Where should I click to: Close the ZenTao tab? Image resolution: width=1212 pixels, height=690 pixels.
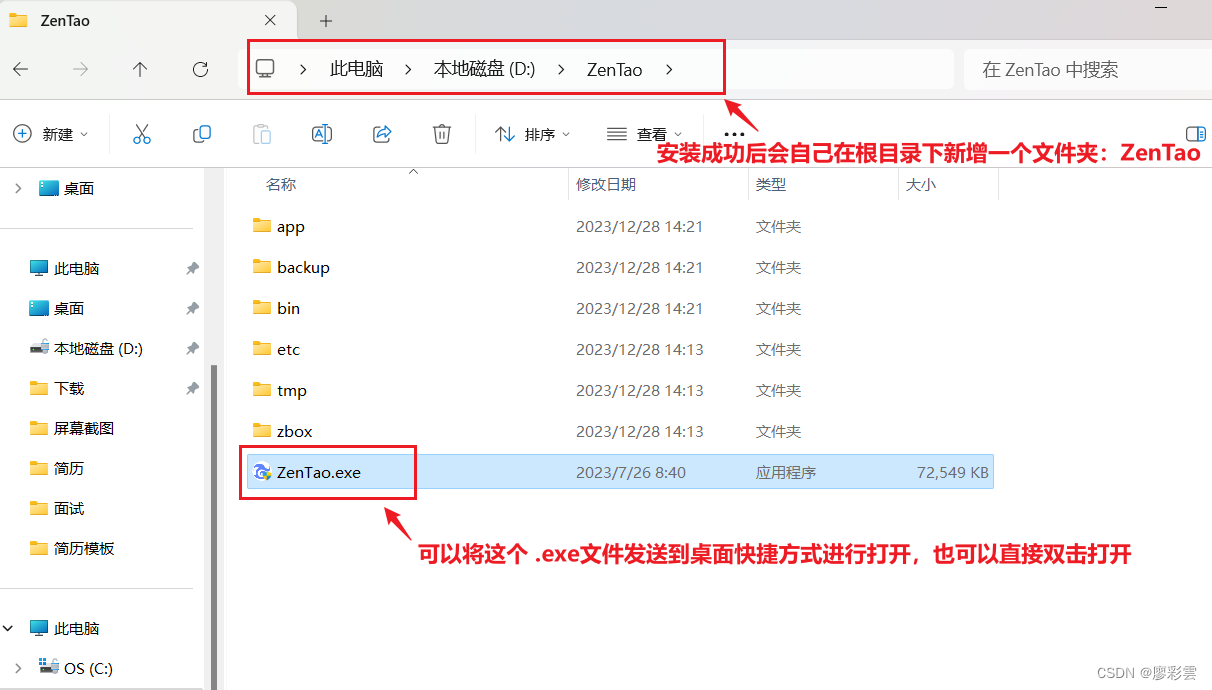[270, 20]
